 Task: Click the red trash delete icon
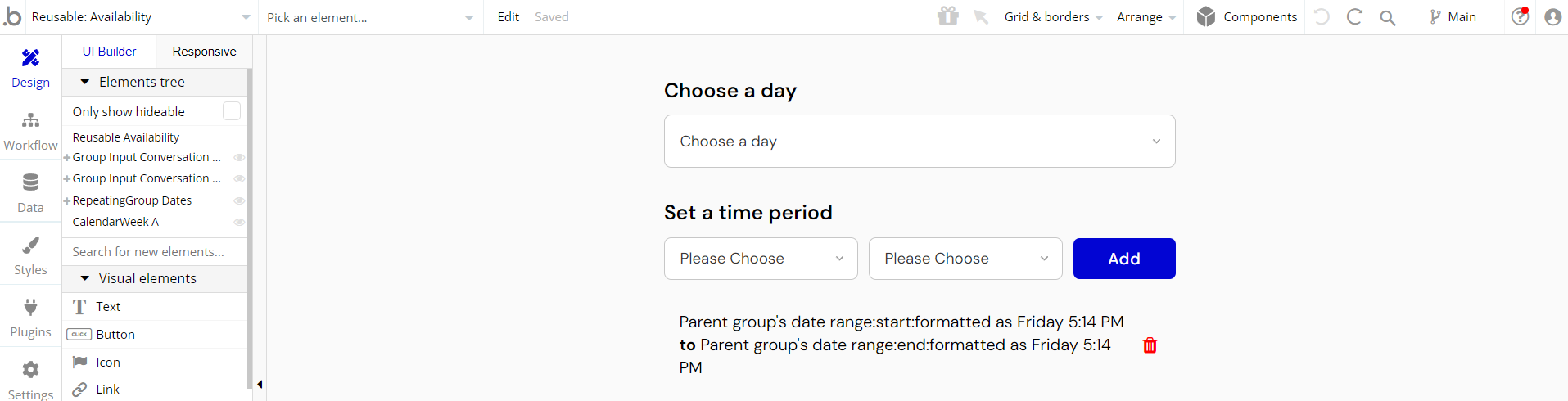1150,345
